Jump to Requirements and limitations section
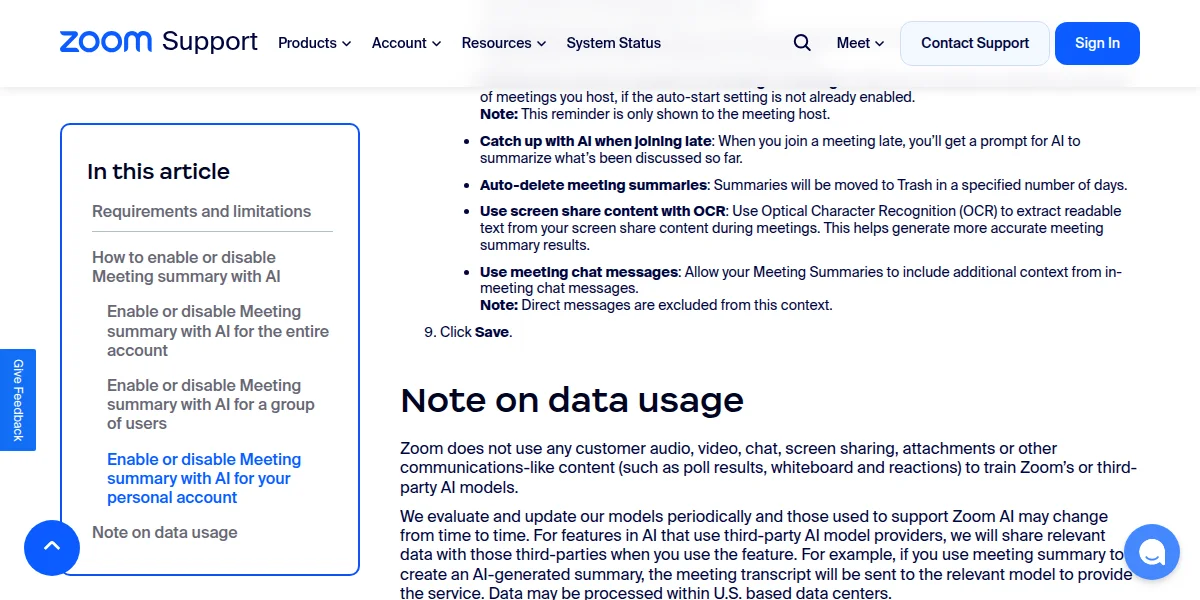This screenshot has width=1200, height=600. tap(201, 211)
